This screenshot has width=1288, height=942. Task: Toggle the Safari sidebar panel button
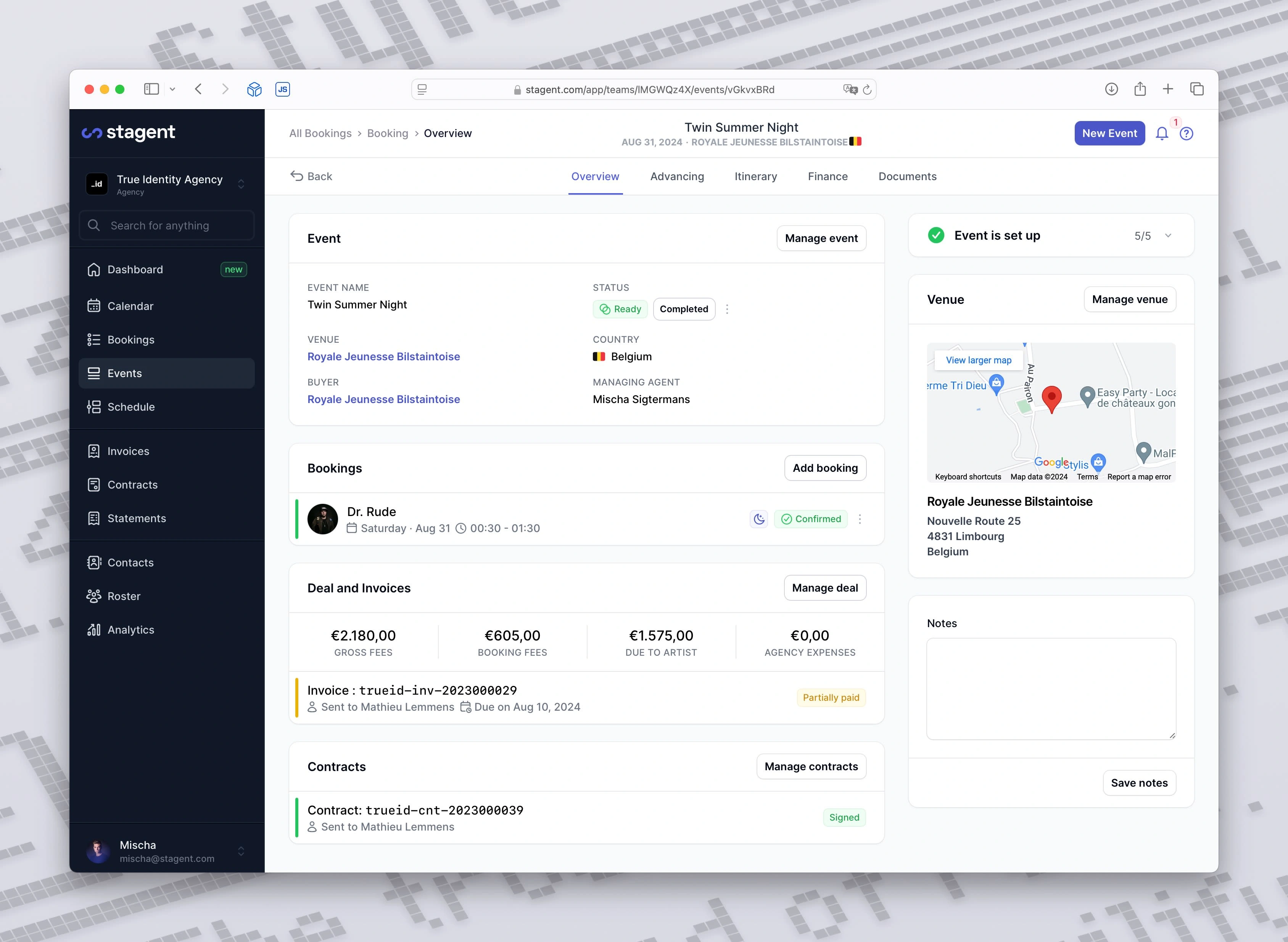[151, 89]
